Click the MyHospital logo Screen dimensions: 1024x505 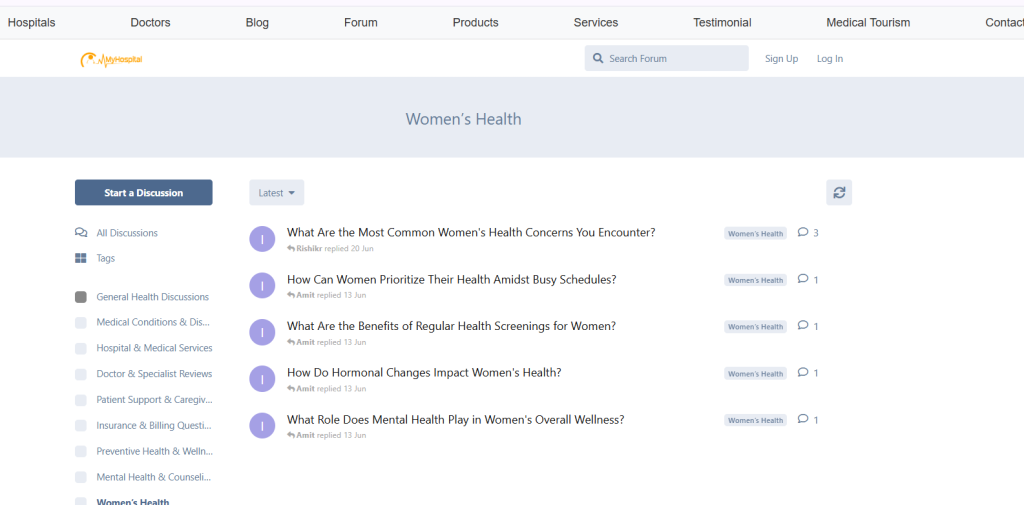coord(111,60)
